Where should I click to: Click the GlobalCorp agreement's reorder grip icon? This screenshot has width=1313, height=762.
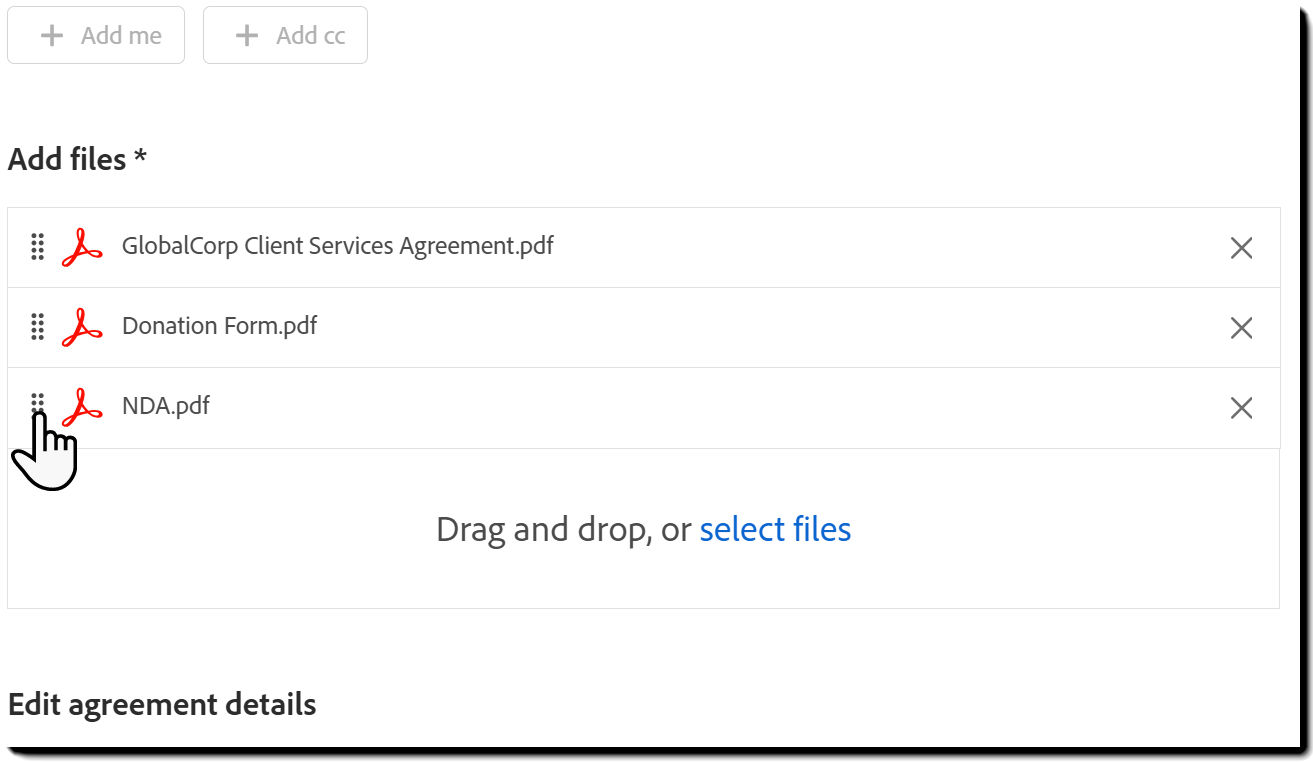tap(38, 247)
